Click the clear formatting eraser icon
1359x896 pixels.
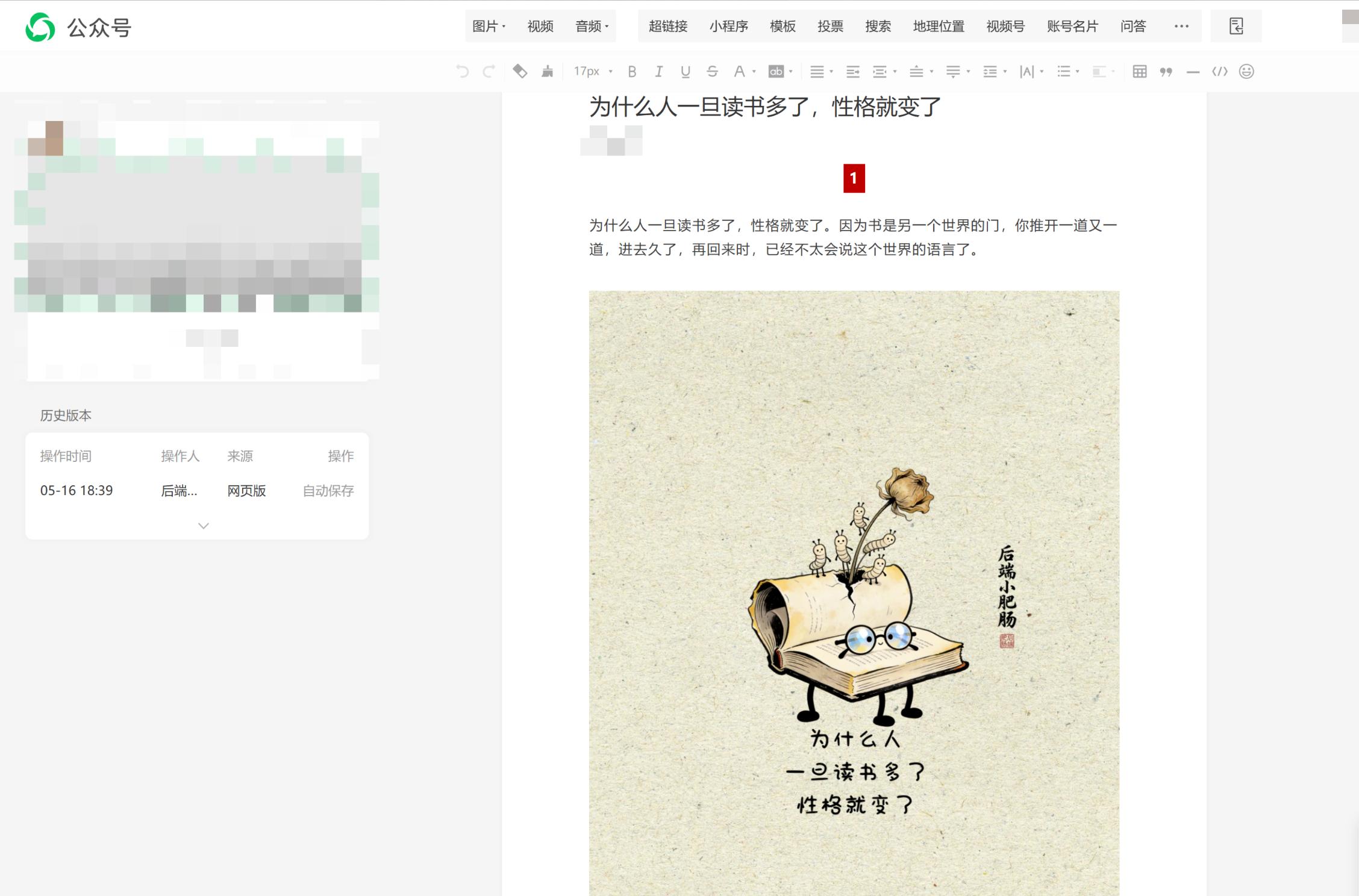pos(520,72)
